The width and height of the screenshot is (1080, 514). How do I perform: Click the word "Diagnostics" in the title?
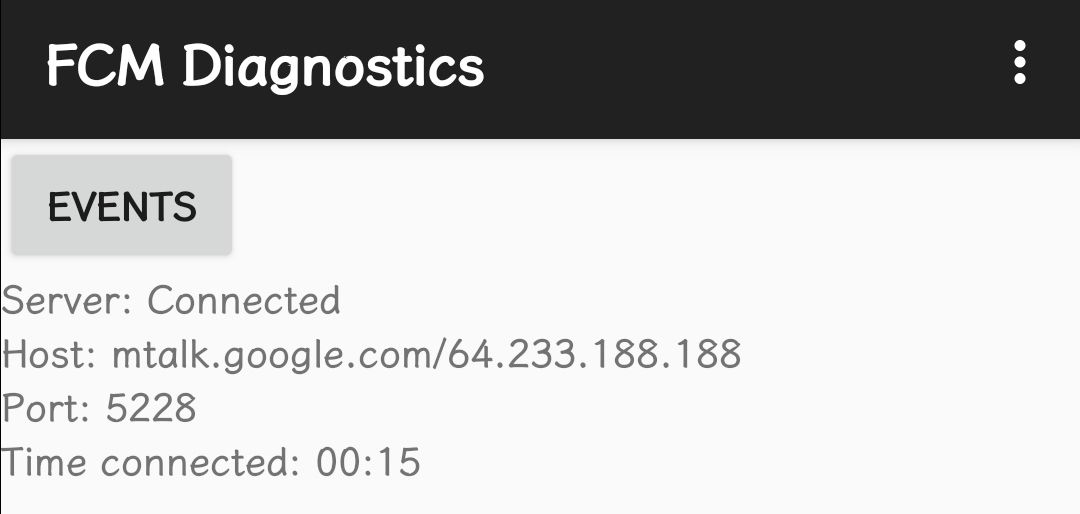tap(333, 66)
